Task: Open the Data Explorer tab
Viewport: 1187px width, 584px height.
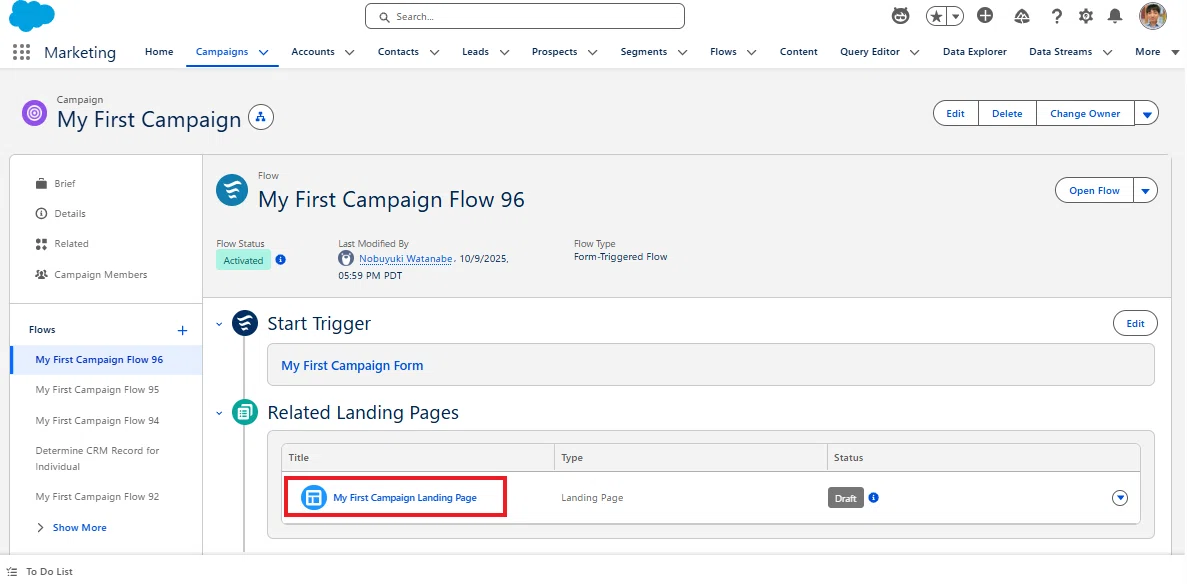Action: [974, 52]
